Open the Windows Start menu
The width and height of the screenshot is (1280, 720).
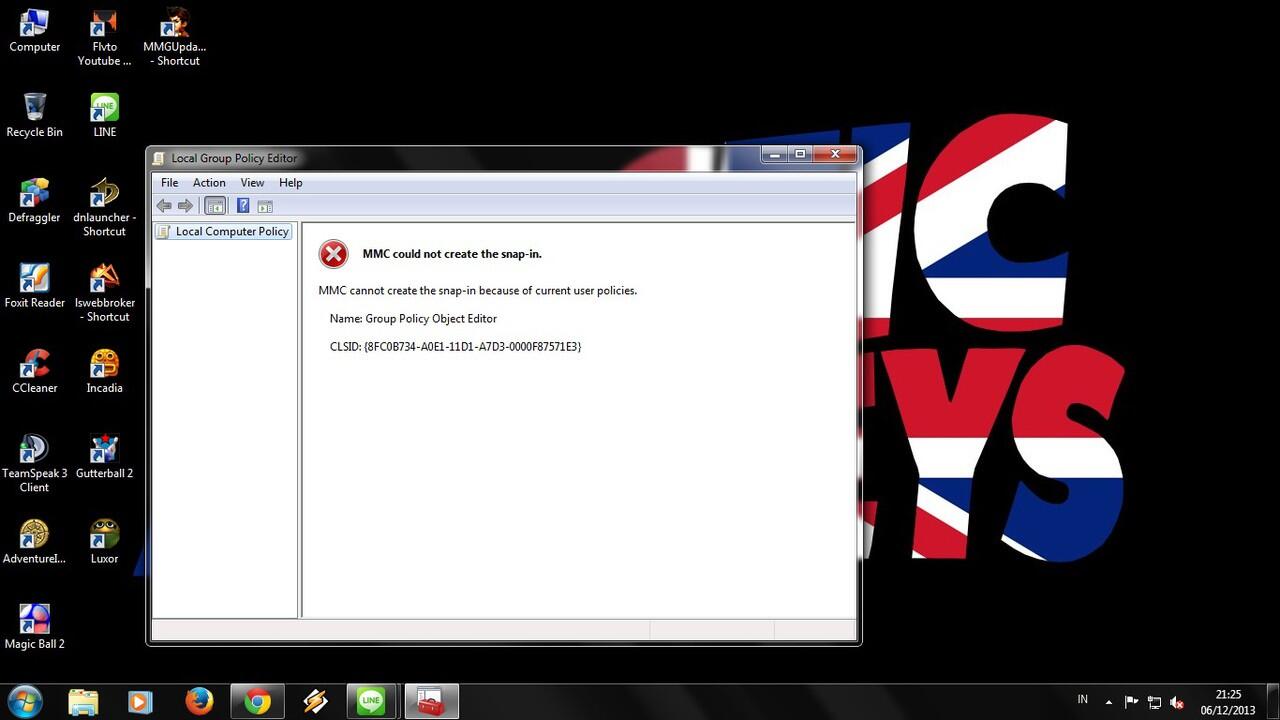[x=24, y=702]
